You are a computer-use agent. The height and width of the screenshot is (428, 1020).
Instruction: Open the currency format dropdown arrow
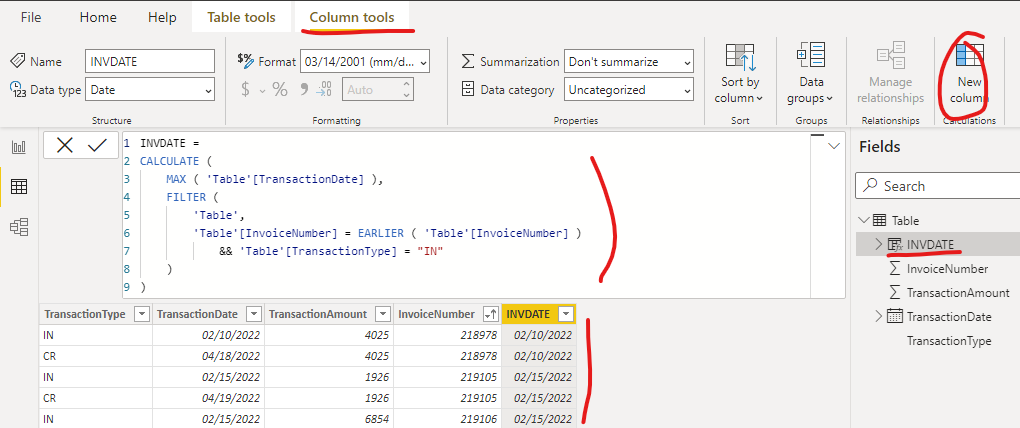pos(263,91)
